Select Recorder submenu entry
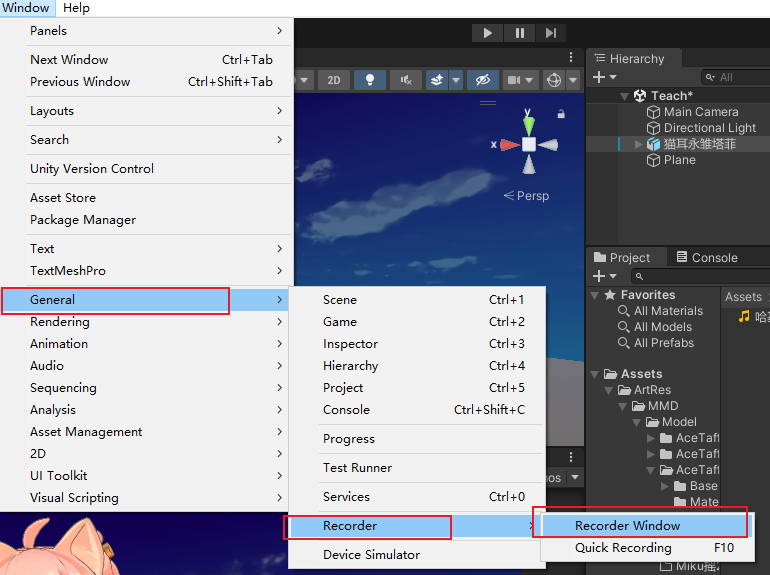The height and width of the screenshot is (575, 770). click(x=412, y=526)
